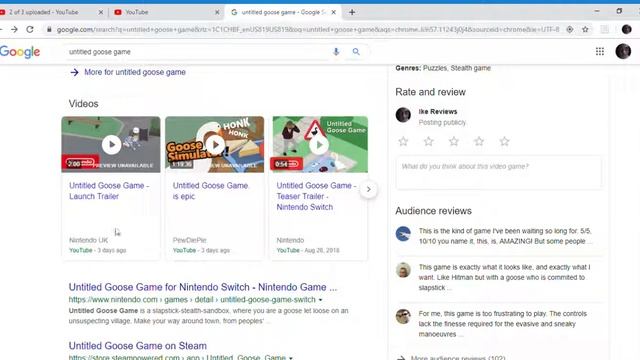Click 'Nintendo UK' channel name under Launch Trailer

89,240
